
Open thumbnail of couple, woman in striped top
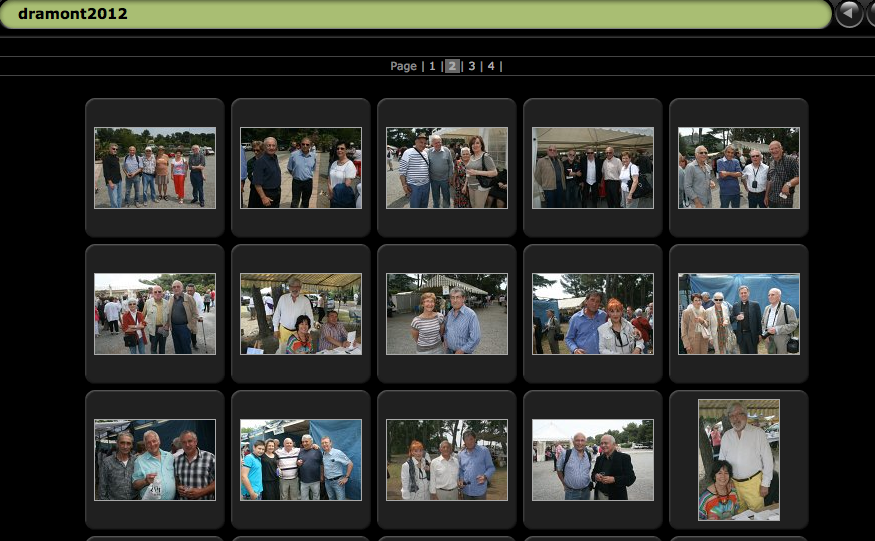tap(447, 314)
